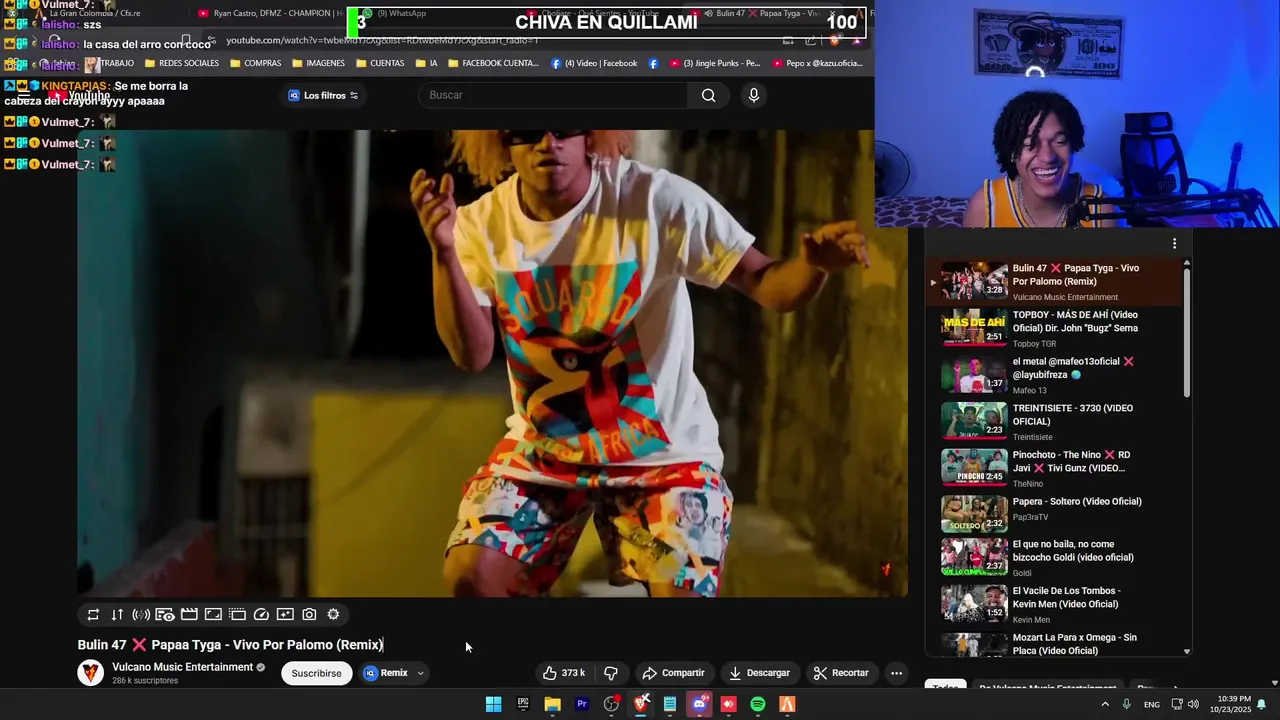Viewport: 1280px width, 720px height.
Task: Click playlist scrollbar down arrow
Action: click(1187, 651)
